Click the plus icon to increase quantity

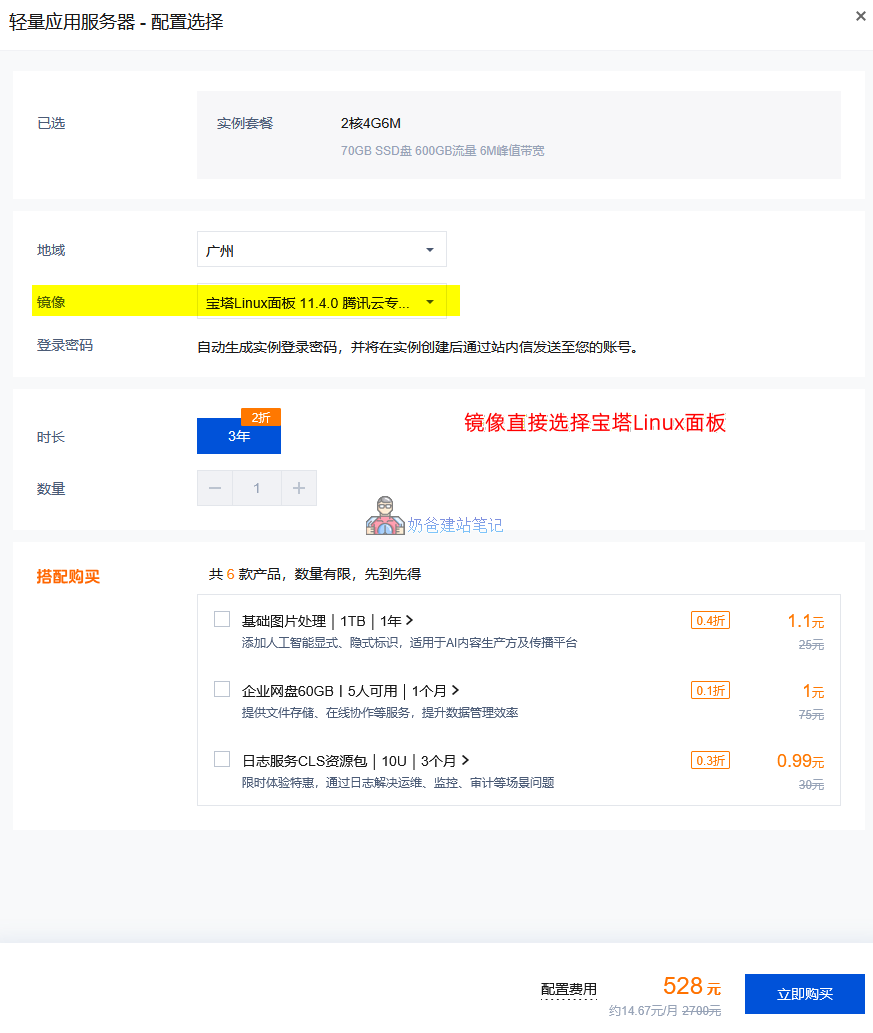[298, 488]
